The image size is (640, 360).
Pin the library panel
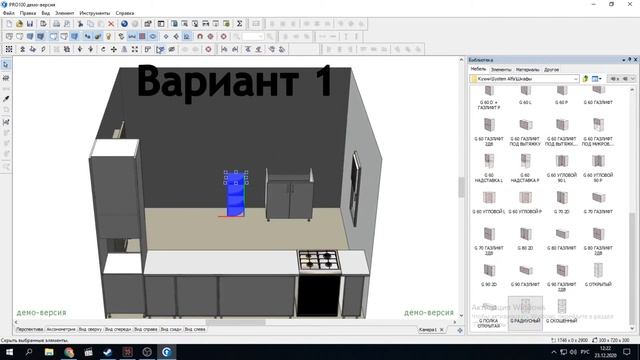pos(629,60)
